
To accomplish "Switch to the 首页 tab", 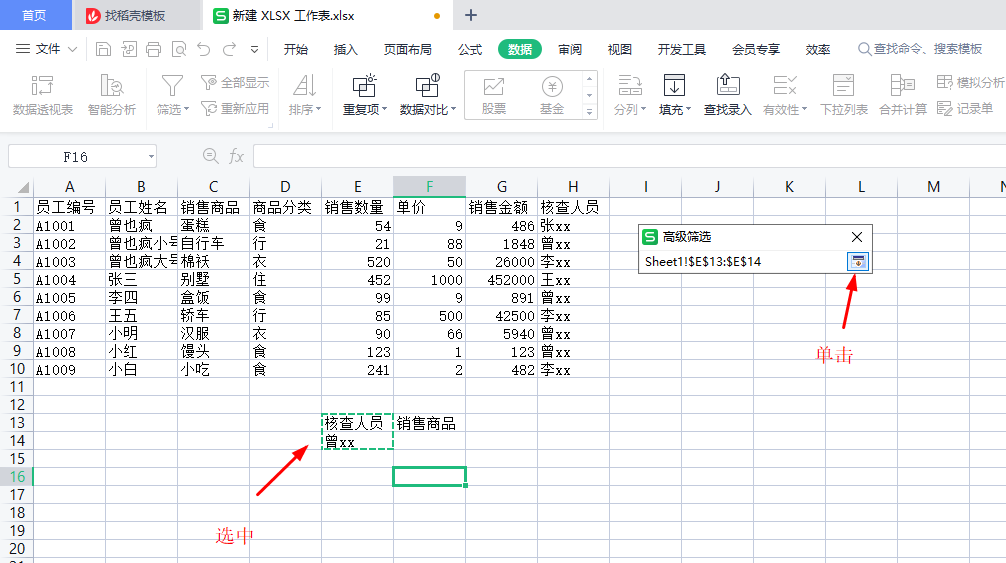I will tap(34, 15).
